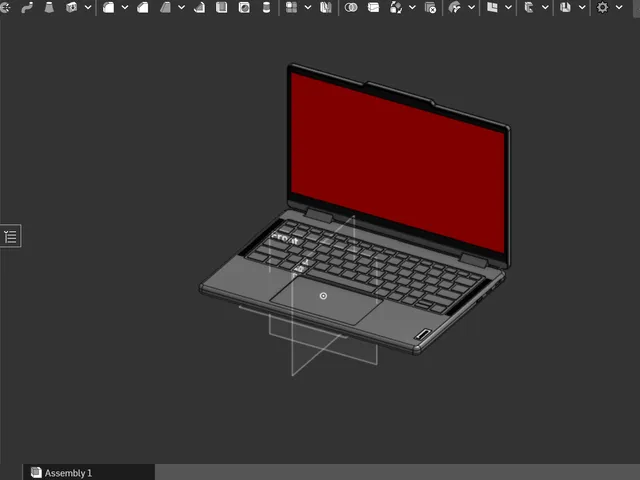This screenshot has width=640, height=480.
Task: Select the Split tool
Action: click(373, 7)
